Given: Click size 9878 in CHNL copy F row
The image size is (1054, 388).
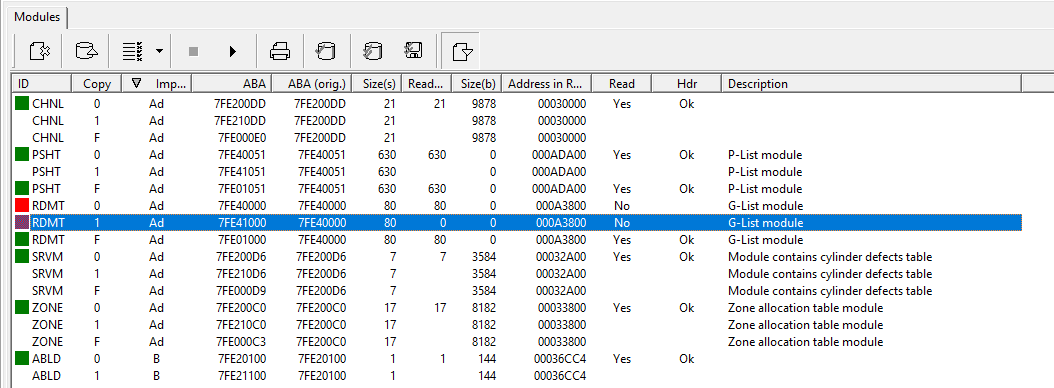Looking at the screenshot, I should click(484, 138).
